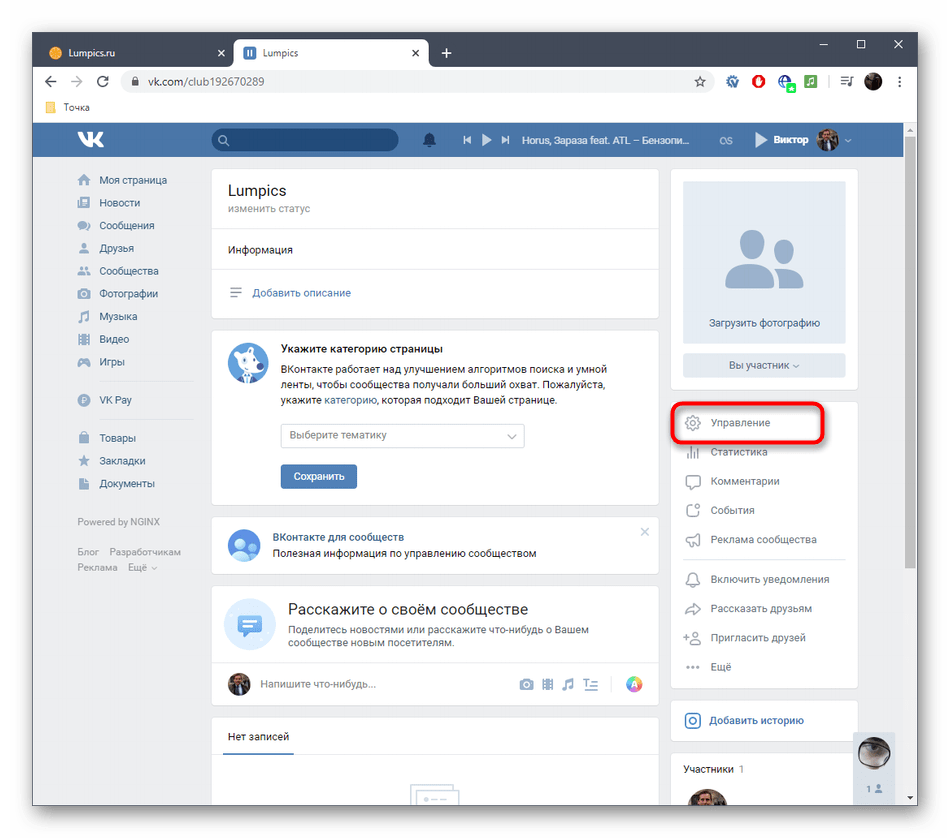Screen dimensions: 950x838
Task: Click the Реклама footer link
Action: click(x=97, y=568)
